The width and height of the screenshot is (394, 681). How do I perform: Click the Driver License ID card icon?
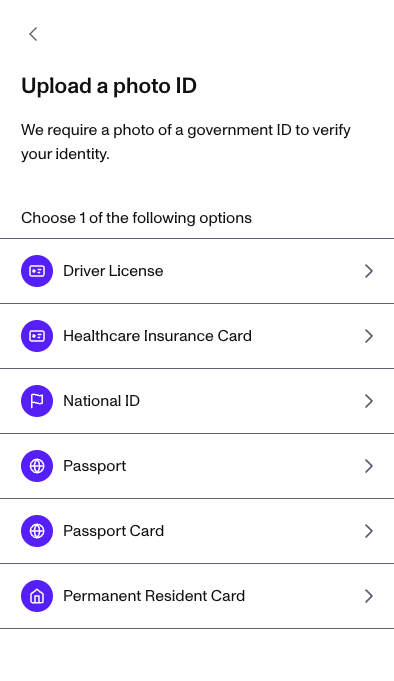(37, 271)
